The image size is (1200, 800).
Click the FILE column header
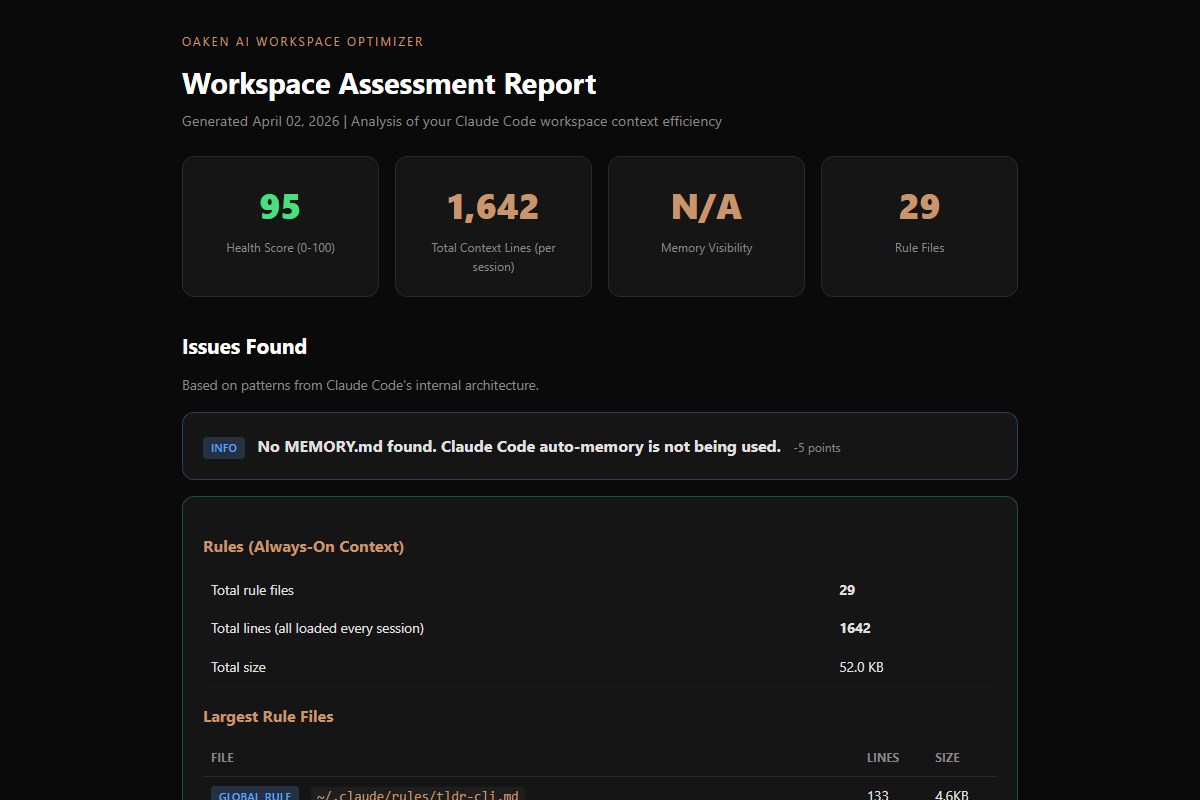point(222,757)
